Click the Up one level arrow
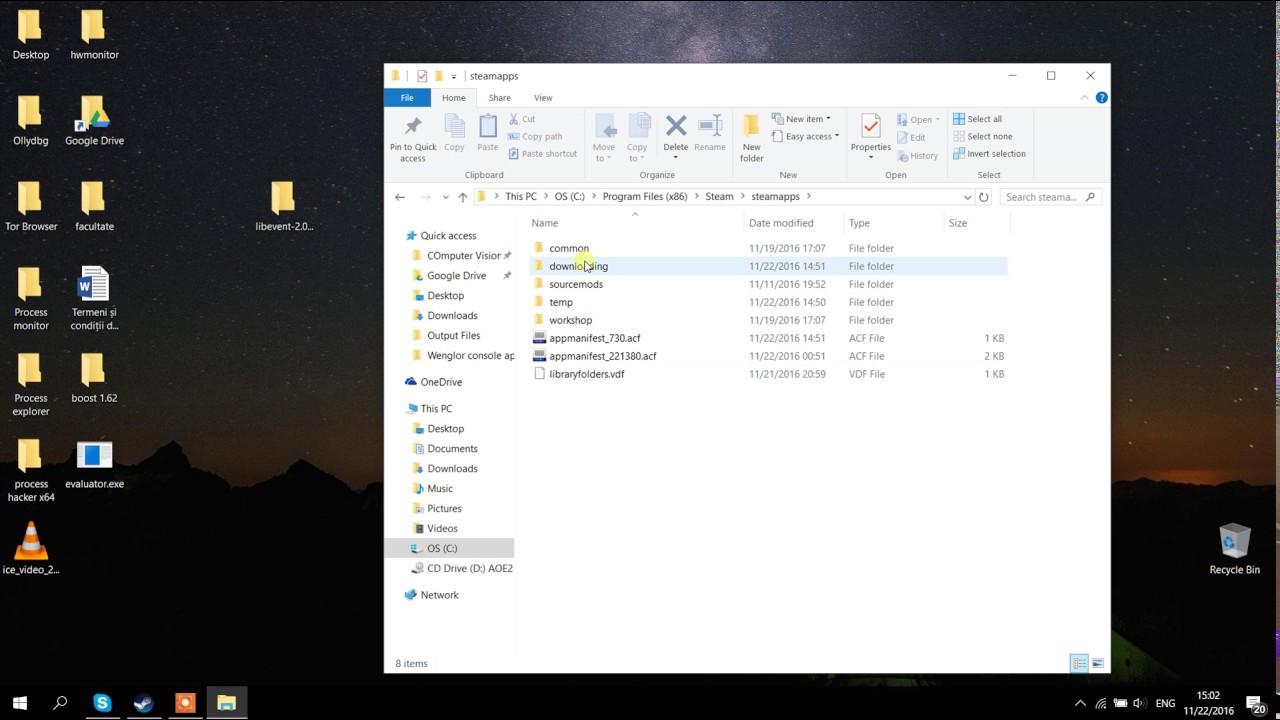This screenshot has height=720, width=1280. [x=462, y=197]
